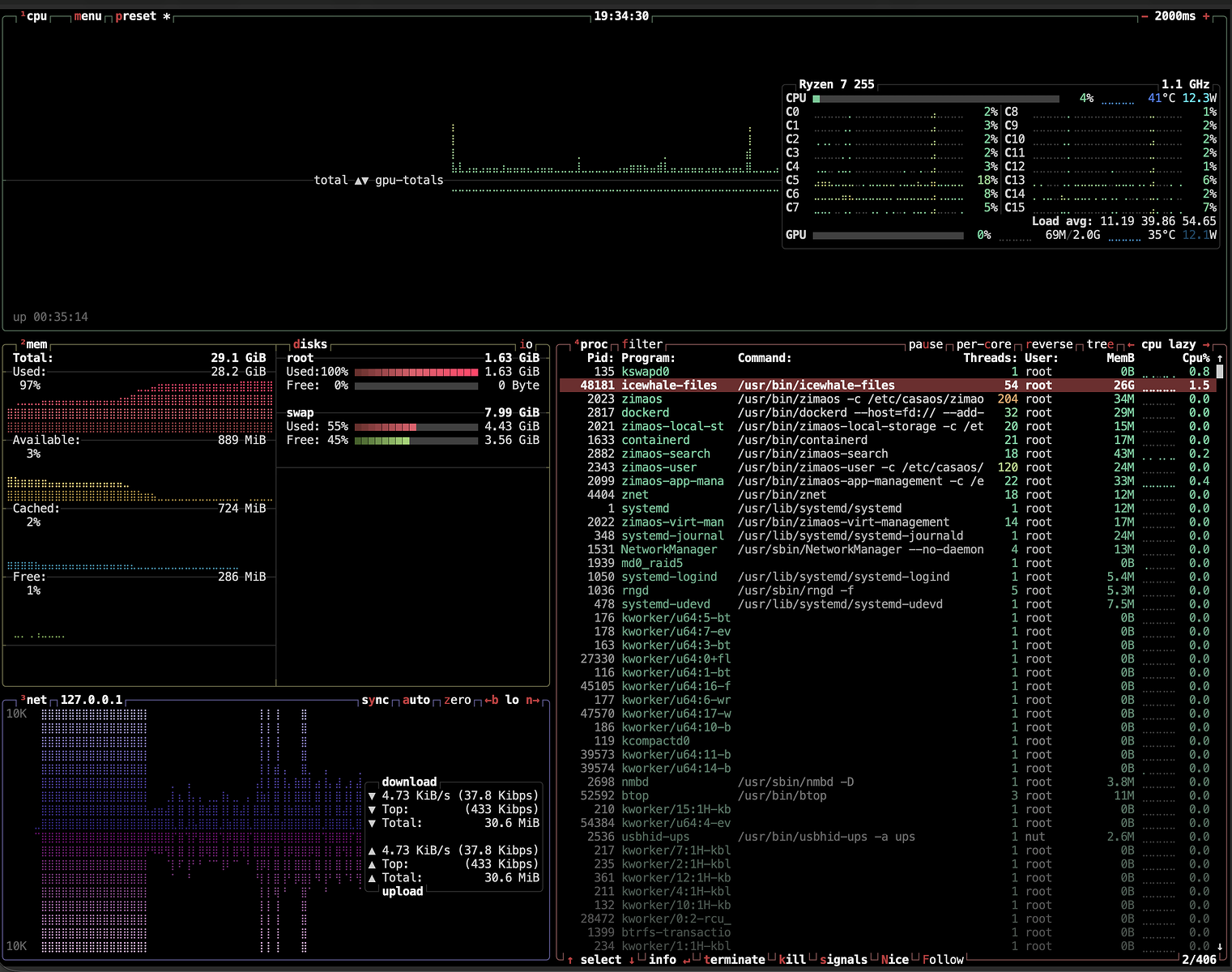Click the root disk used 100% bar
1232x972 pixels.
[x=416, y=372]
